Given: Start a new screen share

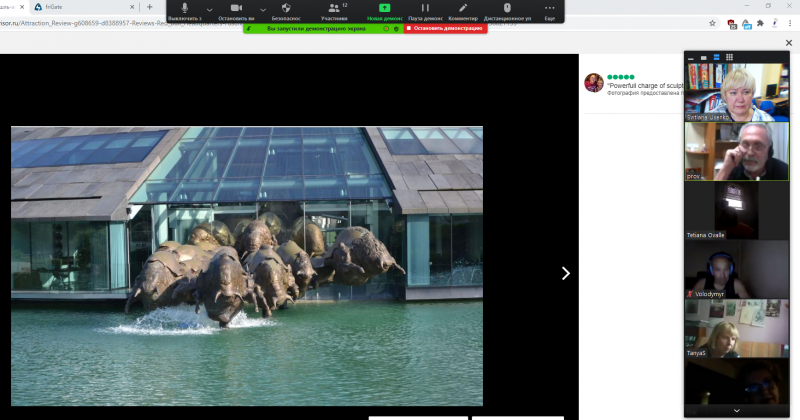Looking at the screenshot, I should click(385, 11).
